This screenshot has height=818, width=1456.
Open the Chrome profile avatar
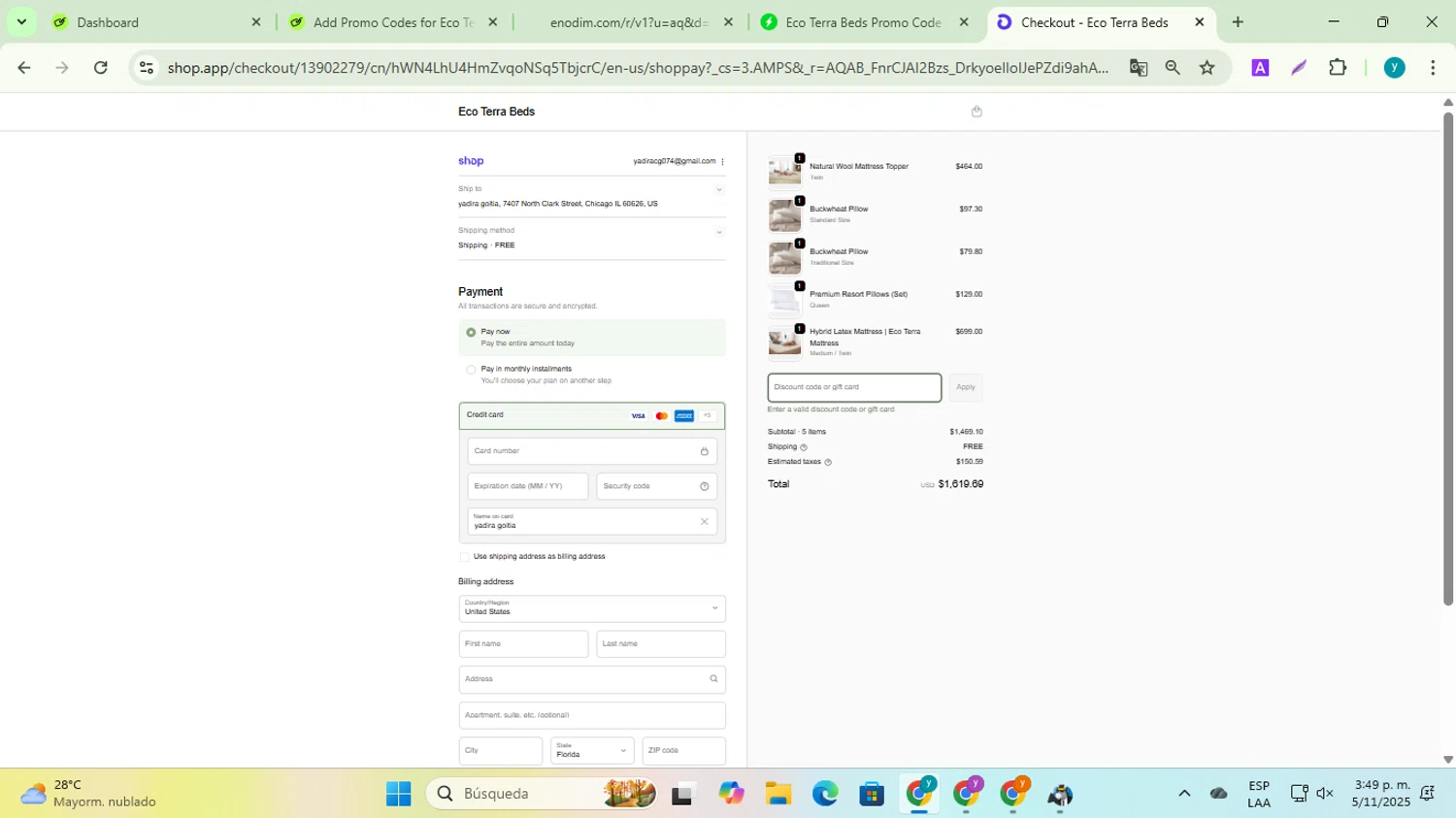click(x=1395, y=67)
